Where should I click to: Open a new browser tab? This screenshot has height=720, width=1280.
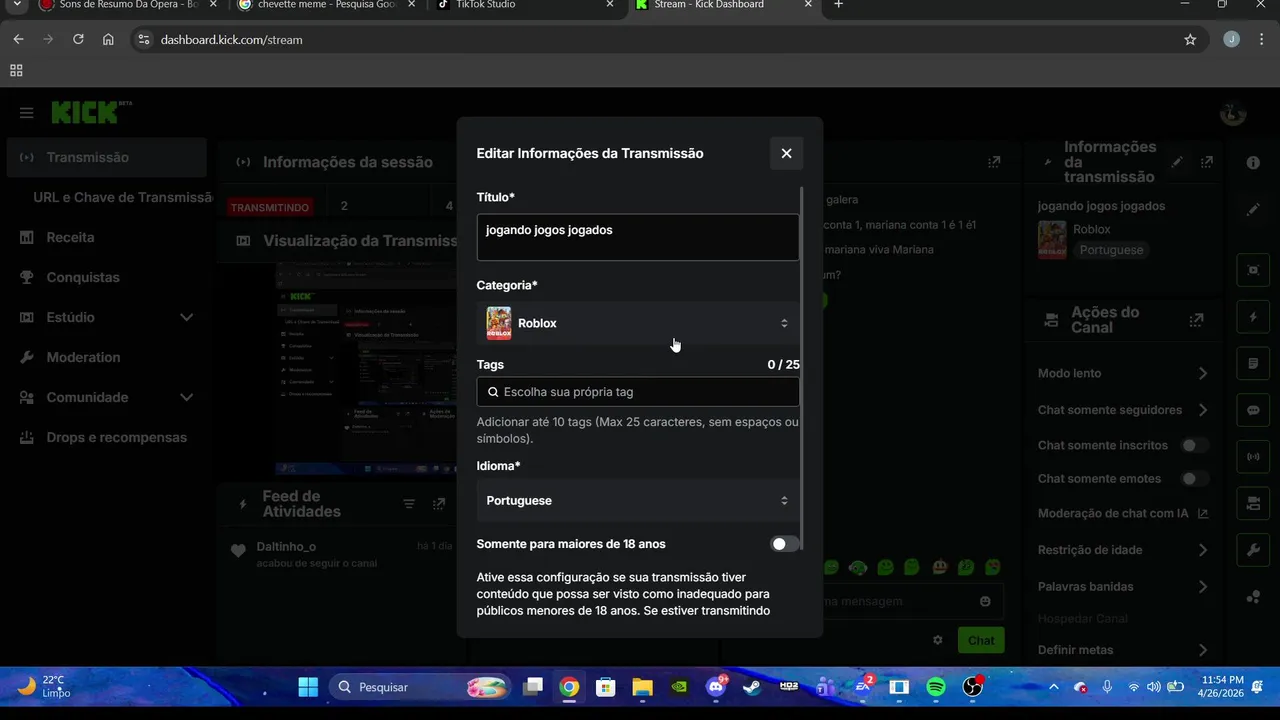(x=838, y=5)
